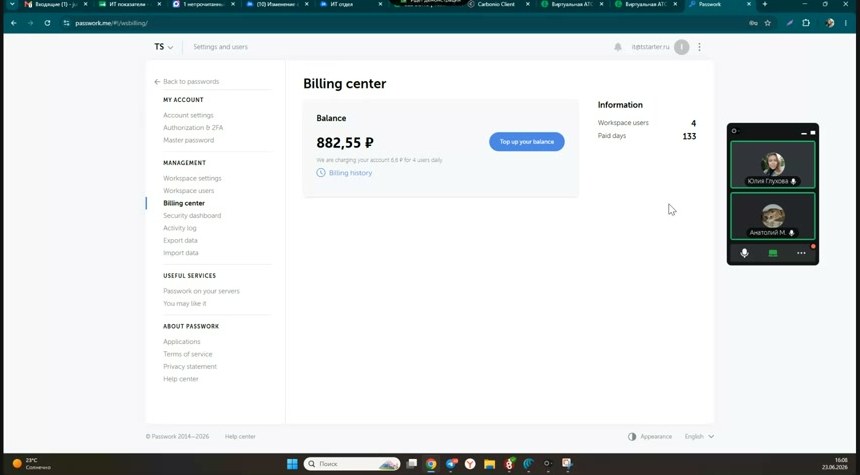Open File Explorer from the taskbar
The width and height of the screenshot is (860, 475).
tap(489, 464)
